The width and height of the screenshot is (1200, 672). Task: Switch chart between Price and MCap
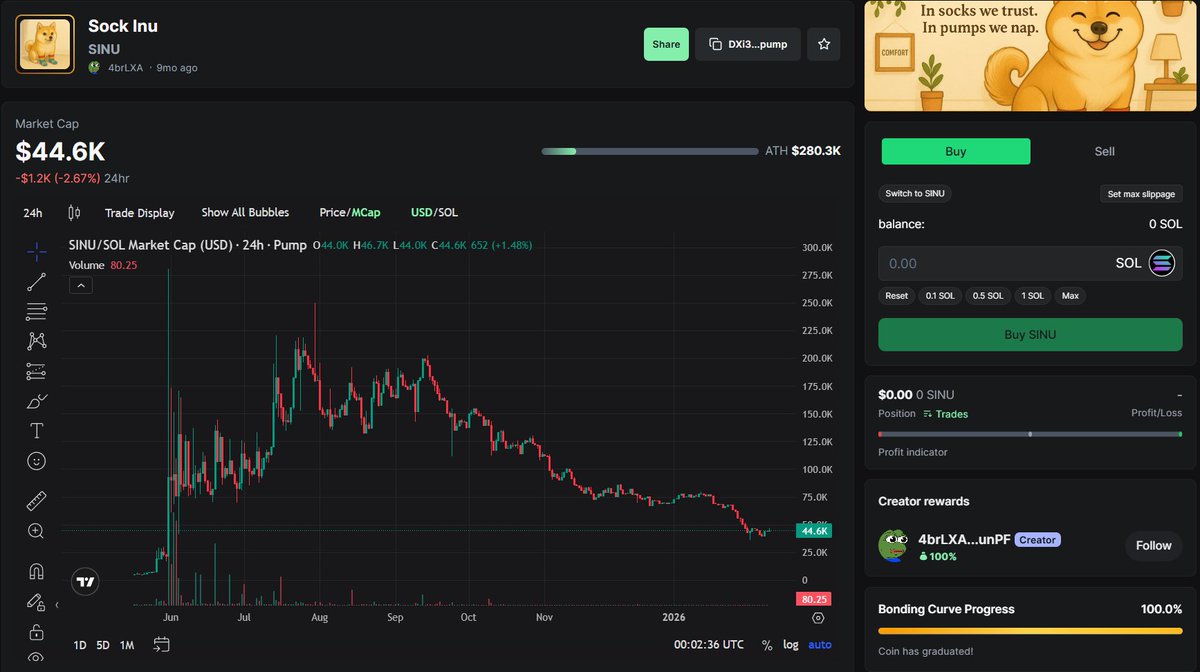coord(350,212)
